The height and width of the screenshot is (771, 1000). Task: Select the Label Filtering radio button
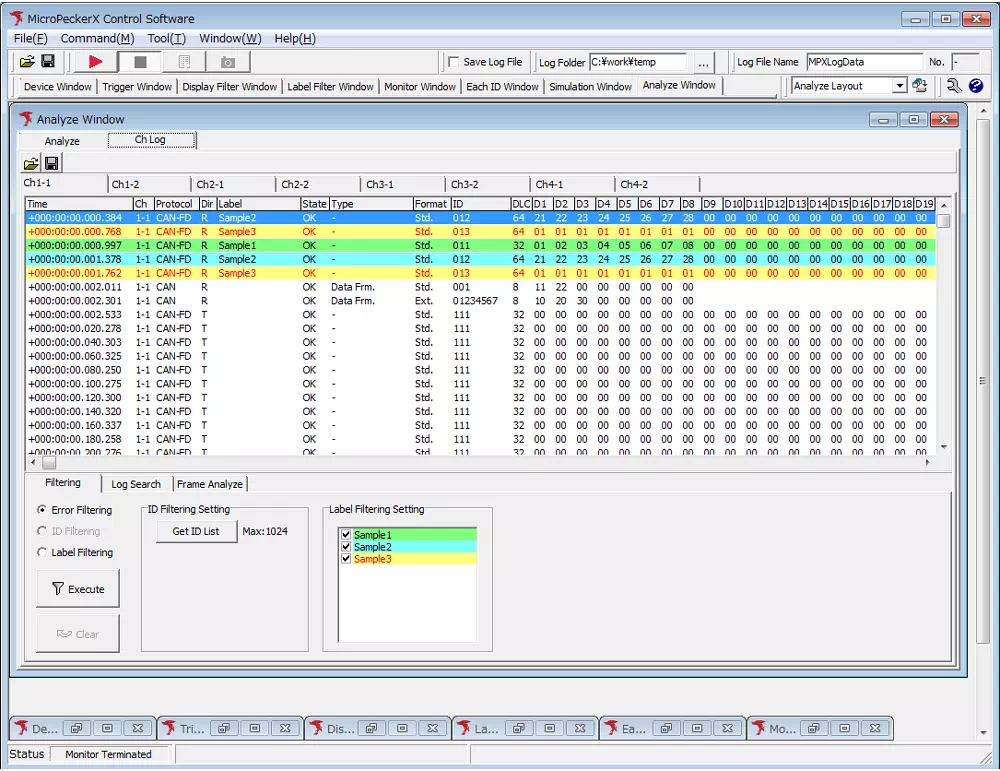click(x=42, y=552)
